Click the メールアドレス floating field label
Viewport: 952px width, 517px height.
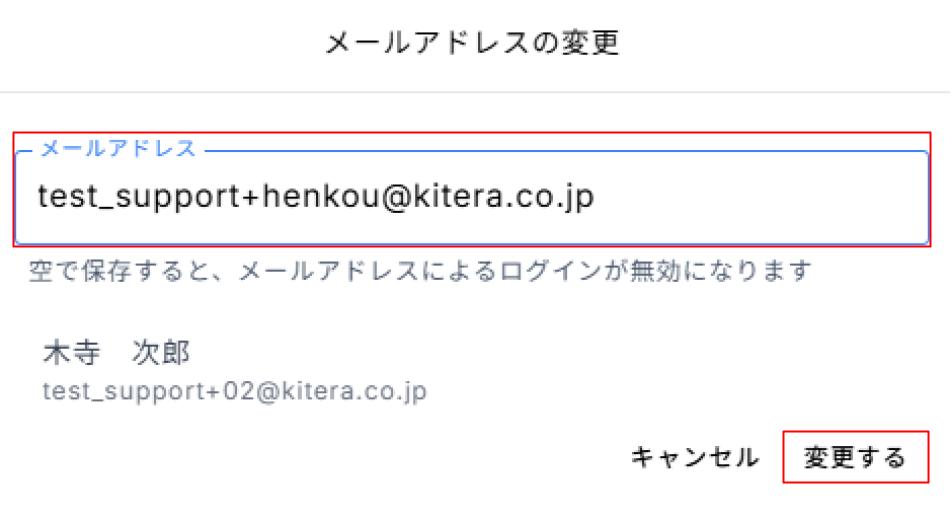click(x=118, y=148)
